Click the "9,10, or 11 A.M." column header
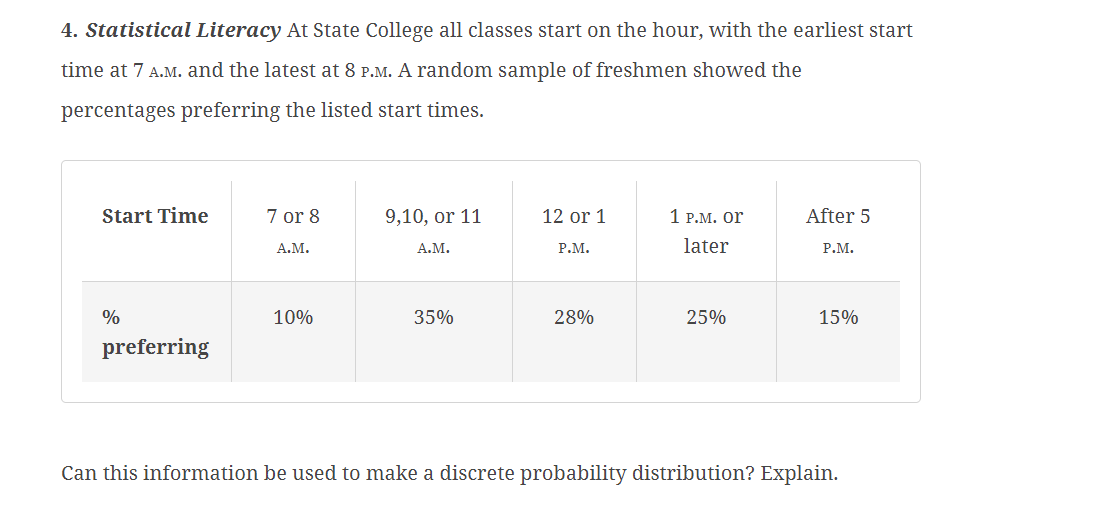Viewport: 1102px width, 507px height. [x=434, y=231]
